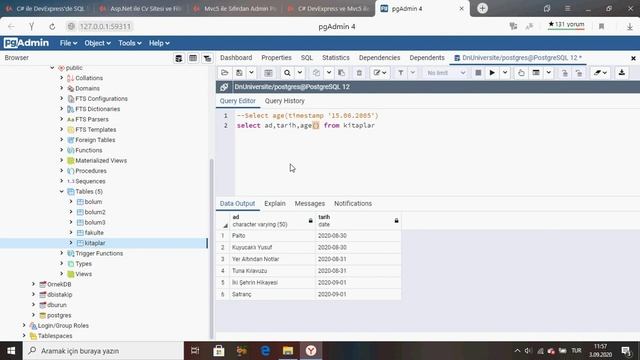
Task: Open Notifications output tab
Action: coord(353,203)
